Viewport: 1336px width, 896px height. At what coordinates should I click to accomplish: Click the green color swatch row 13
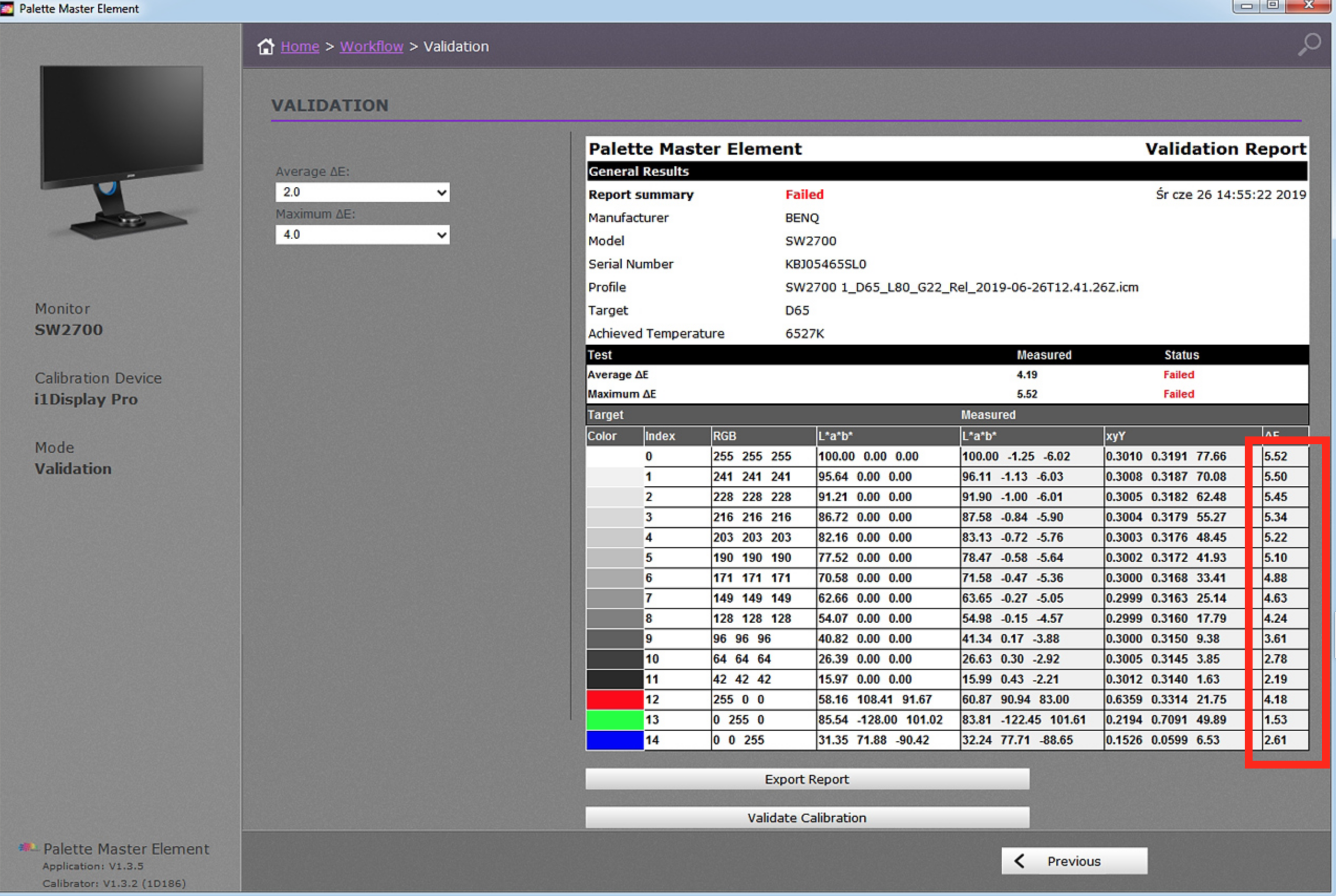(x=614, y=719)
